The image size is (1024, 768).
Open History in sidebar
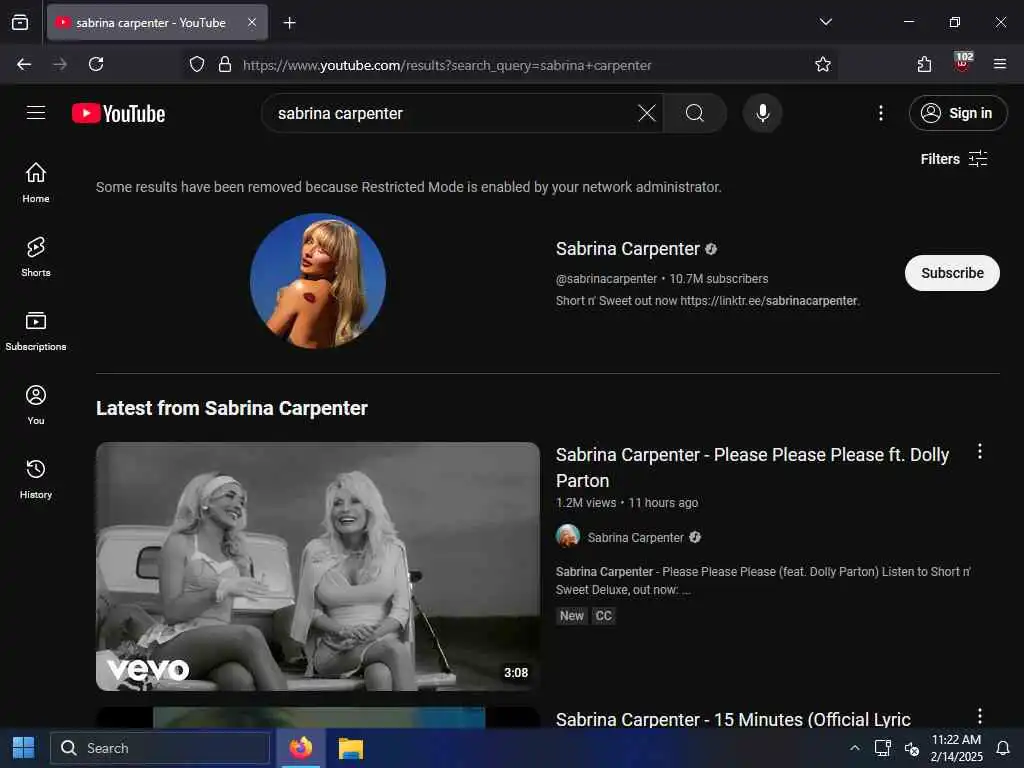[x=36, y=479]
